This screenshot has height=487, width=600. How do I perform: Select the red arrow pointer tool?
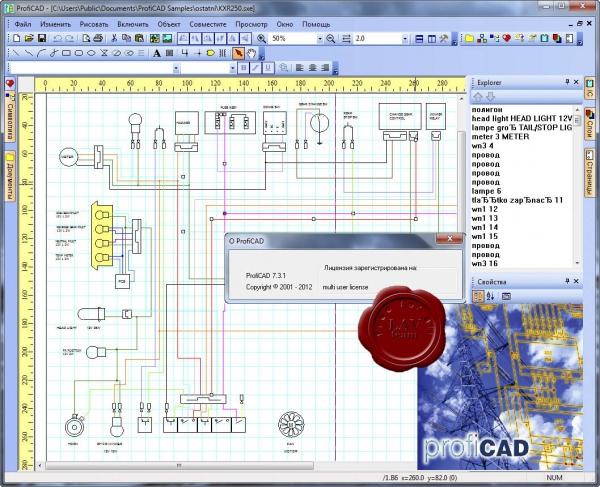pos(238,53)
